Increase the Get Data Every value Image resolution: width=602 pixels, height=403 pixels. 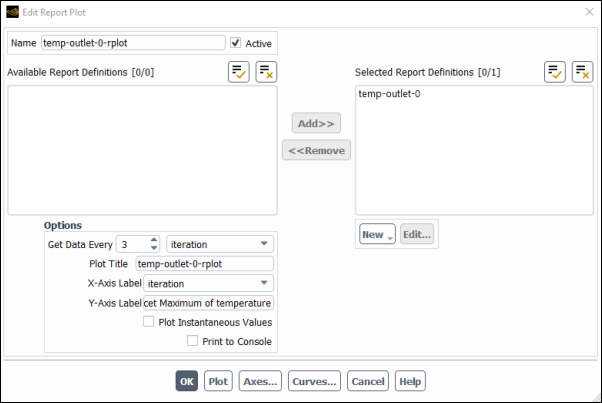click(x=154, y=240)
